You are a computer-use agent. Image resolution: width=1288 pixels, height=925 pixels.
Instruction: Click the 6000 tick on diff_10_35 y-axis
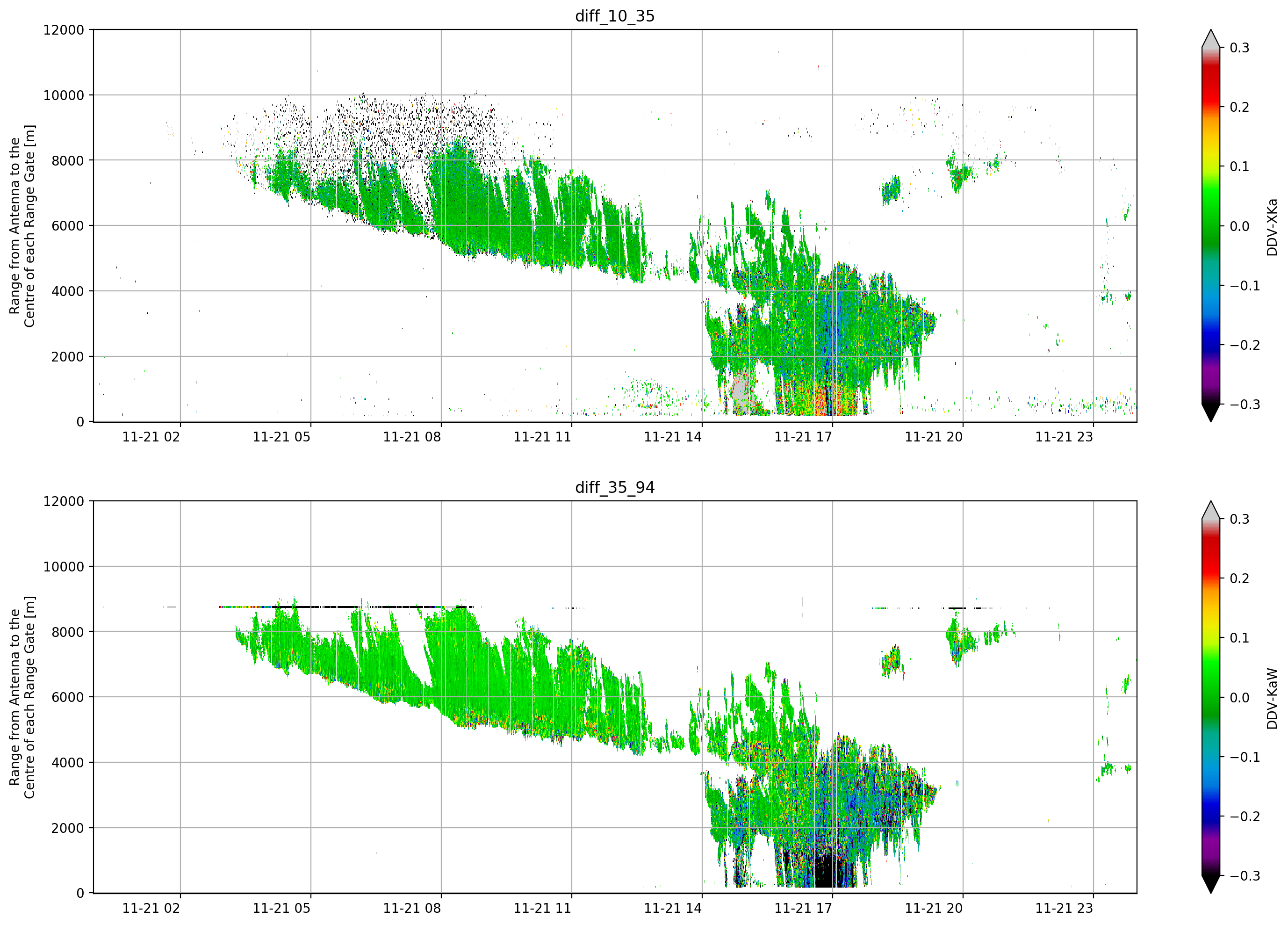(x=68, y=225)
